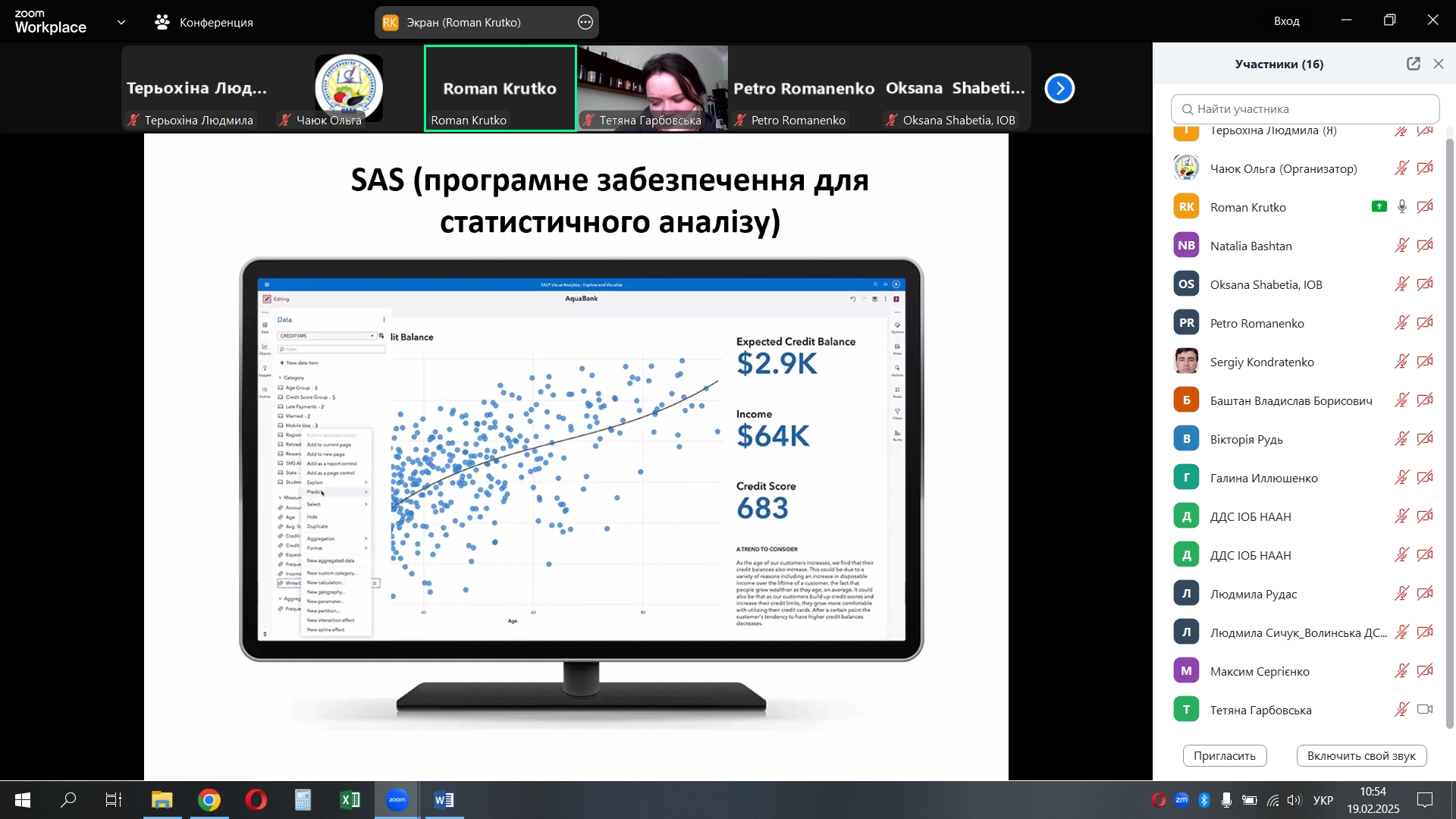1456x819 pixels.
Task: Open Google Chrome from taskbar
Action: pyautogui.click(x=209, y=800)
